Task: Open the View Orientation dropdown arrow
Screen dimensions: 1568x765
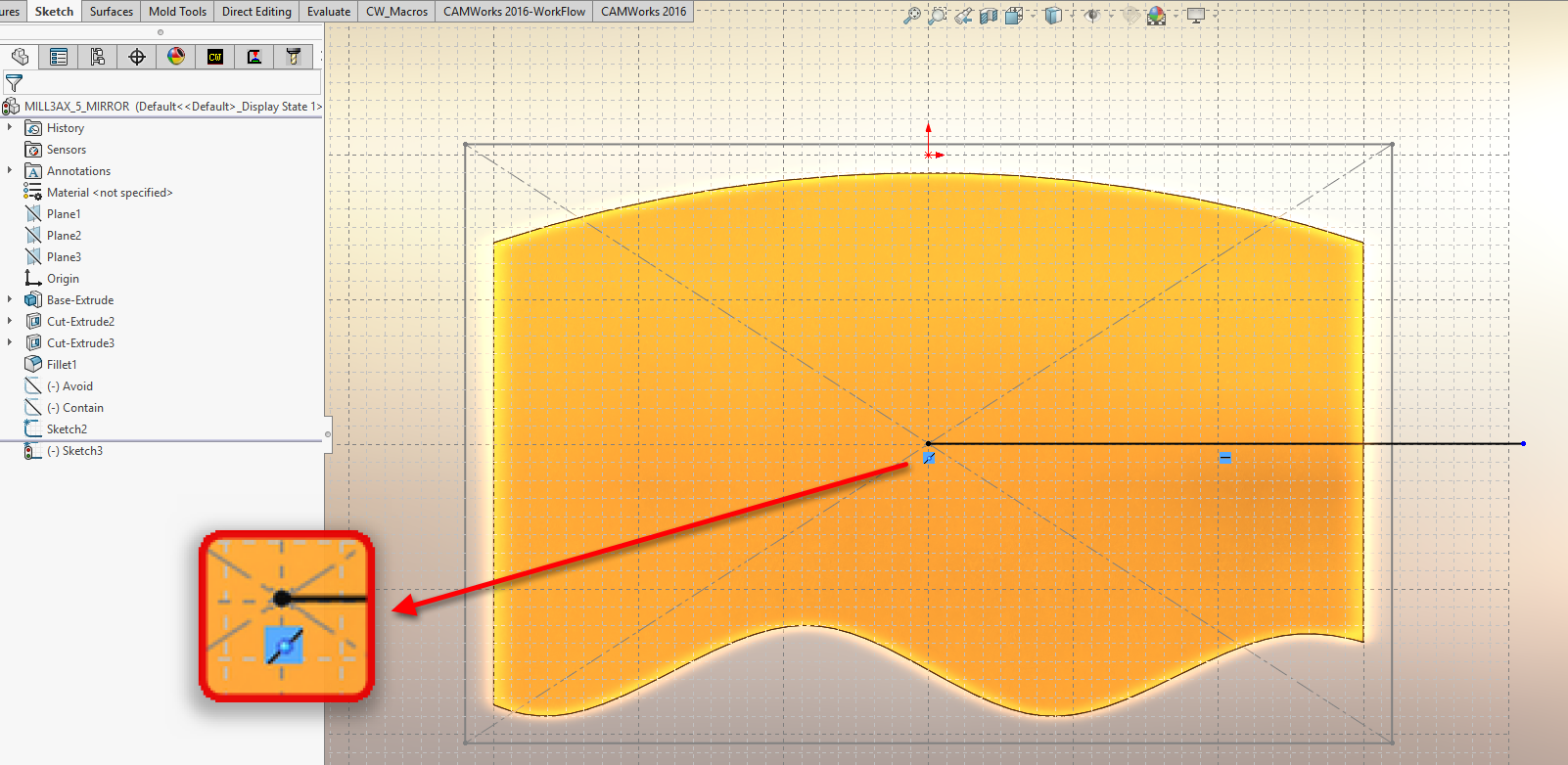Action: [1033, 16]
